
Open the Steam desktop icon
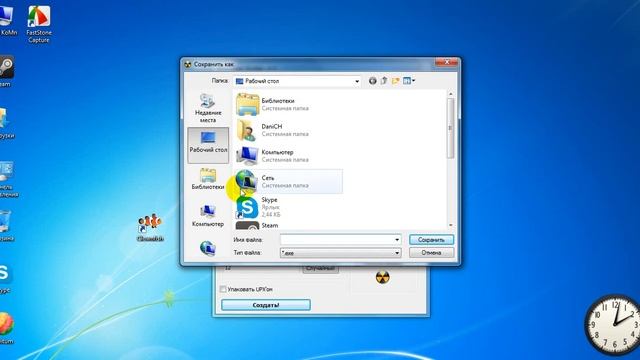(6, 71)
